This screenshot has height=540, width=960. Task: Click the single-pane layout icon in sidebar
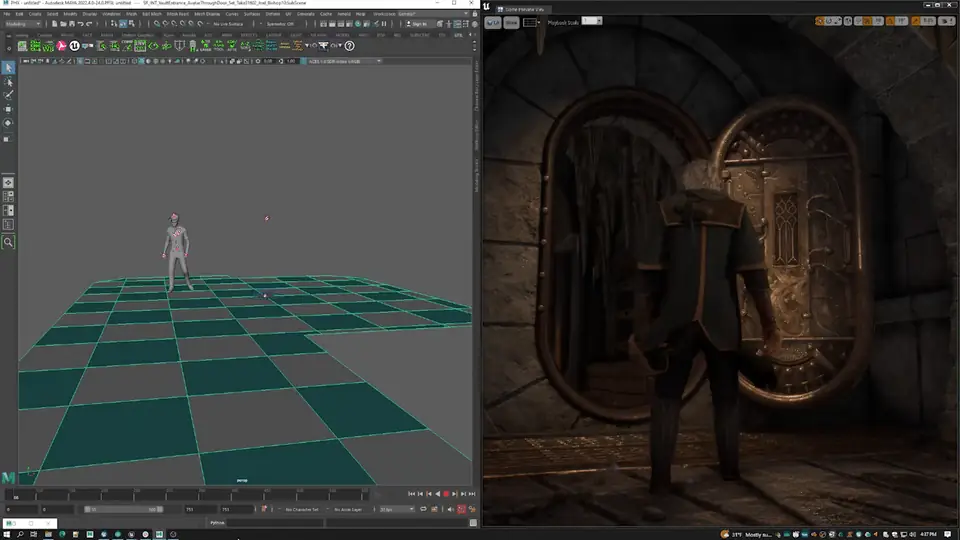[x=8, y=182]
